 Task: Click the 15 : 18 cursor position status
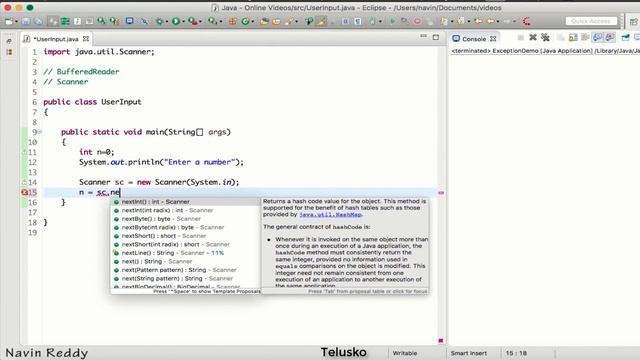click(516, 353)
